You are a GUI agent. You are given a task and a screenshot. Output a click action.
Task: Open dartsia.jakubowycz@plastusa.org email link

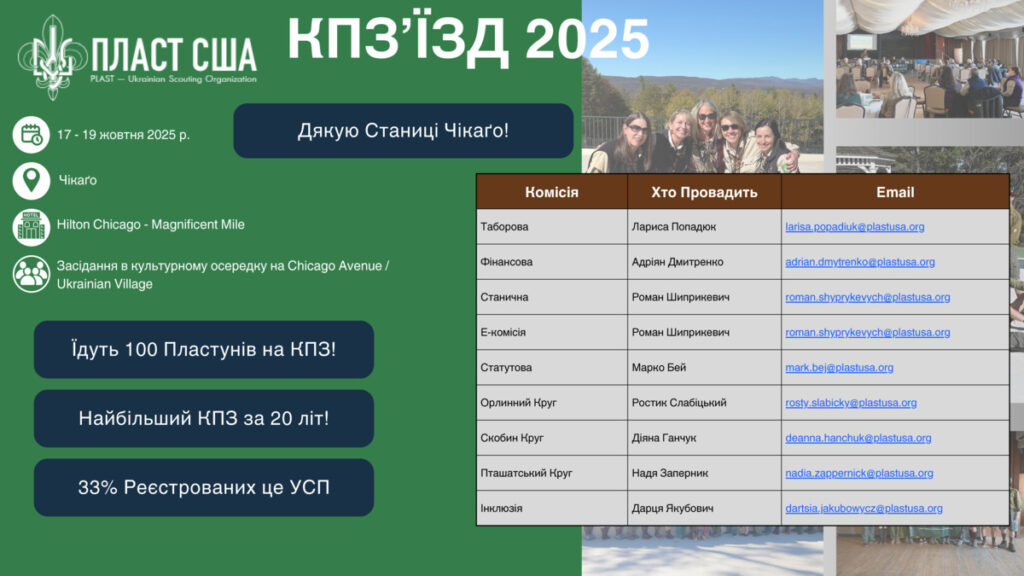pos(863,508)
